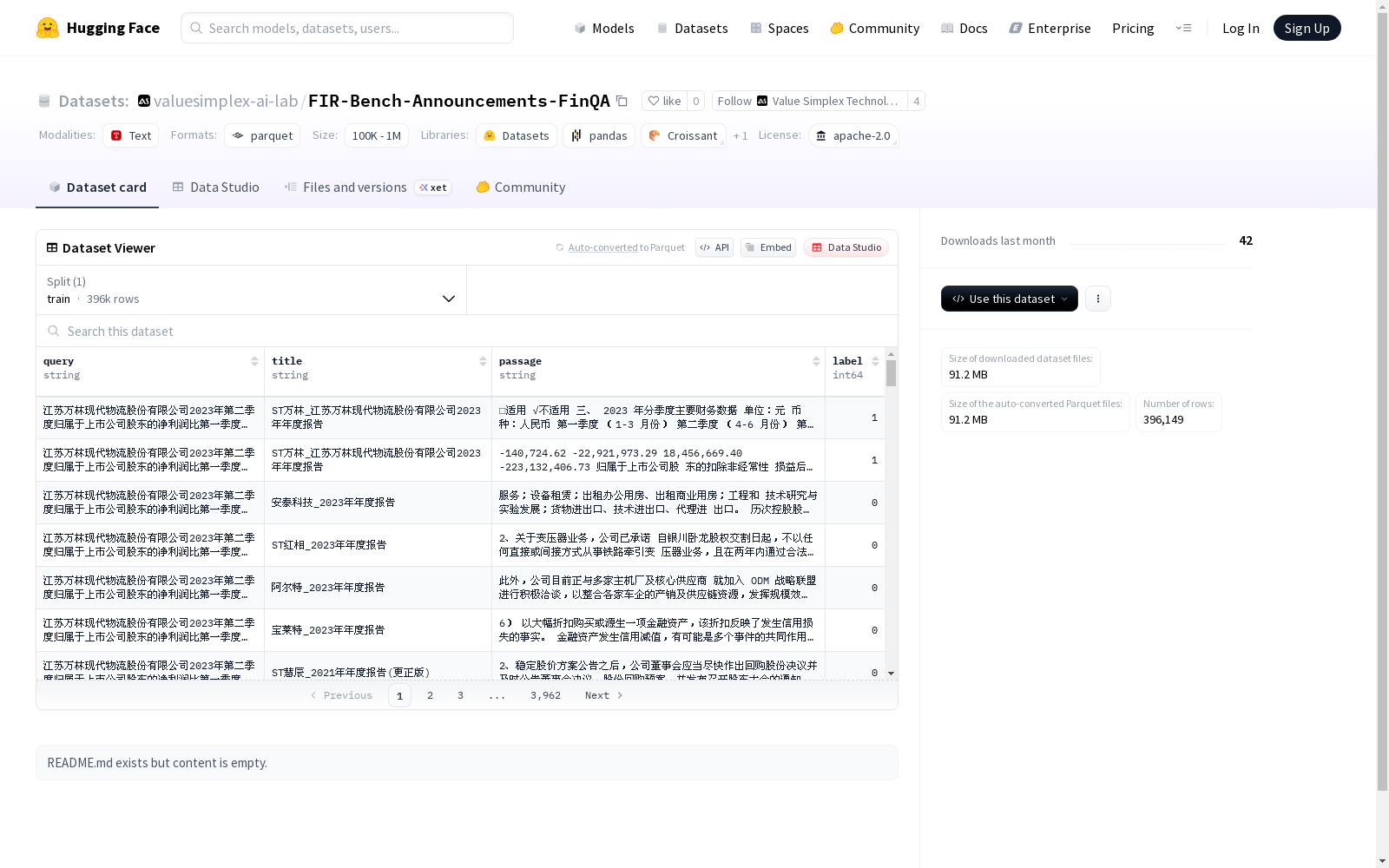Click the apache-2.0 license tag
This screenshot has height=868, width=1389.
[853, 135]
